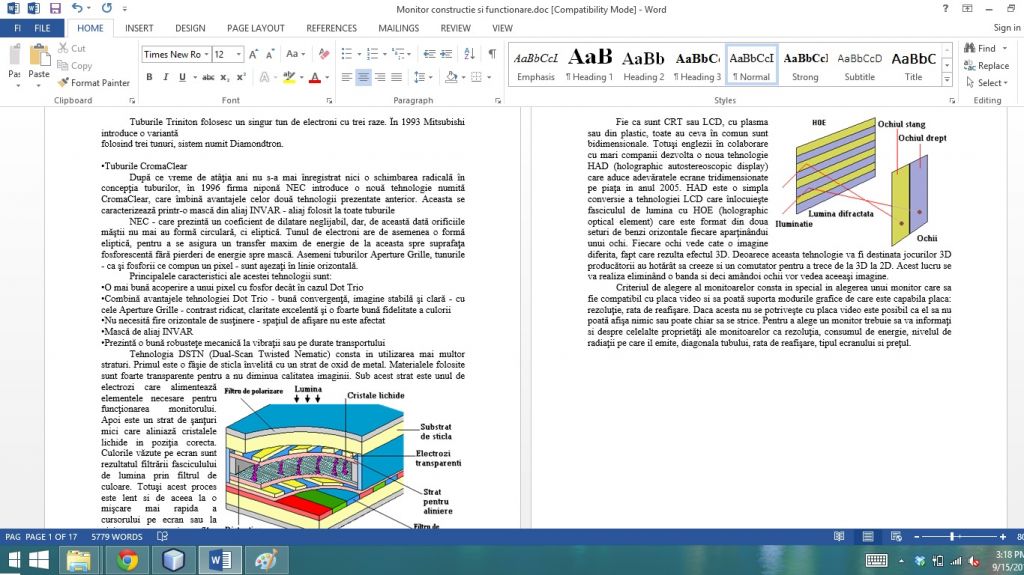Expand the Styles gallery More button
The image size is (1024, 575).
coord(947,78)
